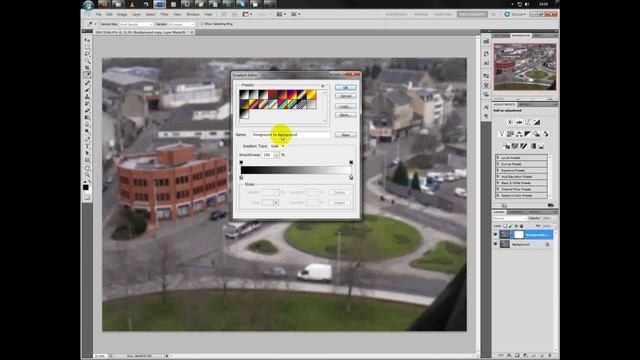The height and width of the screenshot is (360, 640).
Task: Hide the Background layer
Action: pyautogui.click(x=496, y=244)
